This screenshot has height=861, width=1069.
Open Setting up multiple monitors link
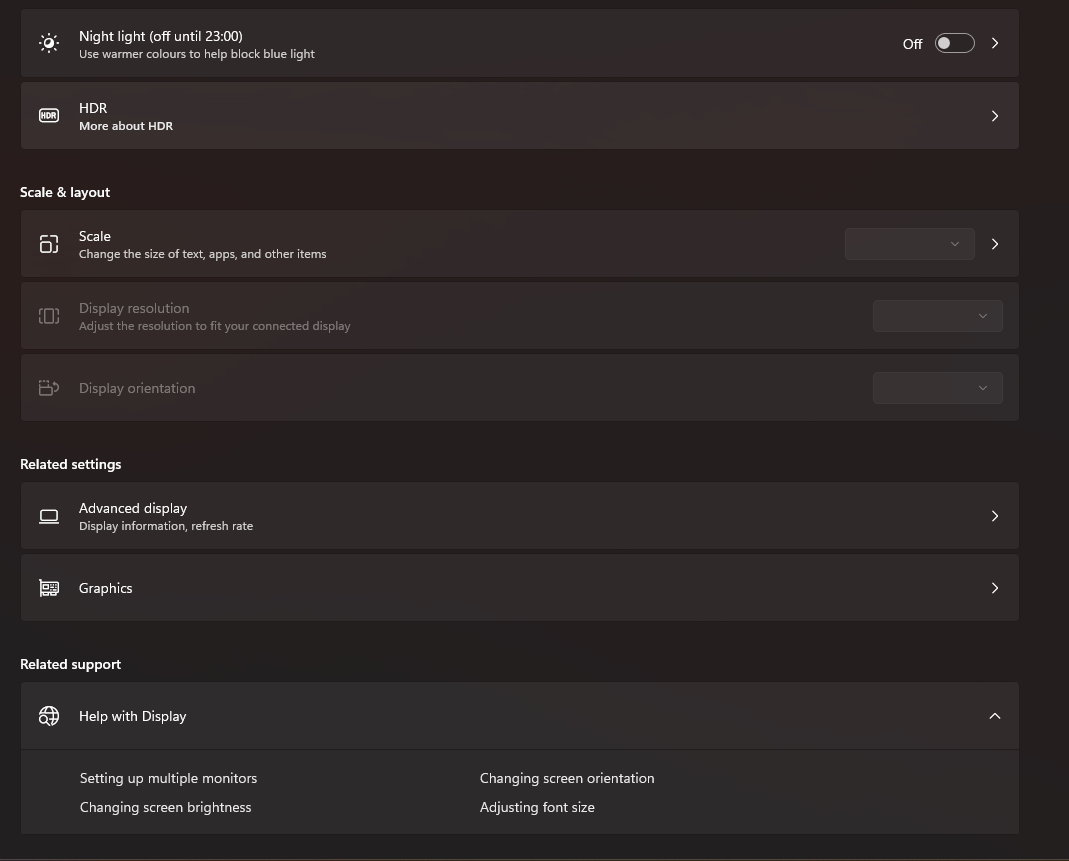168,779
